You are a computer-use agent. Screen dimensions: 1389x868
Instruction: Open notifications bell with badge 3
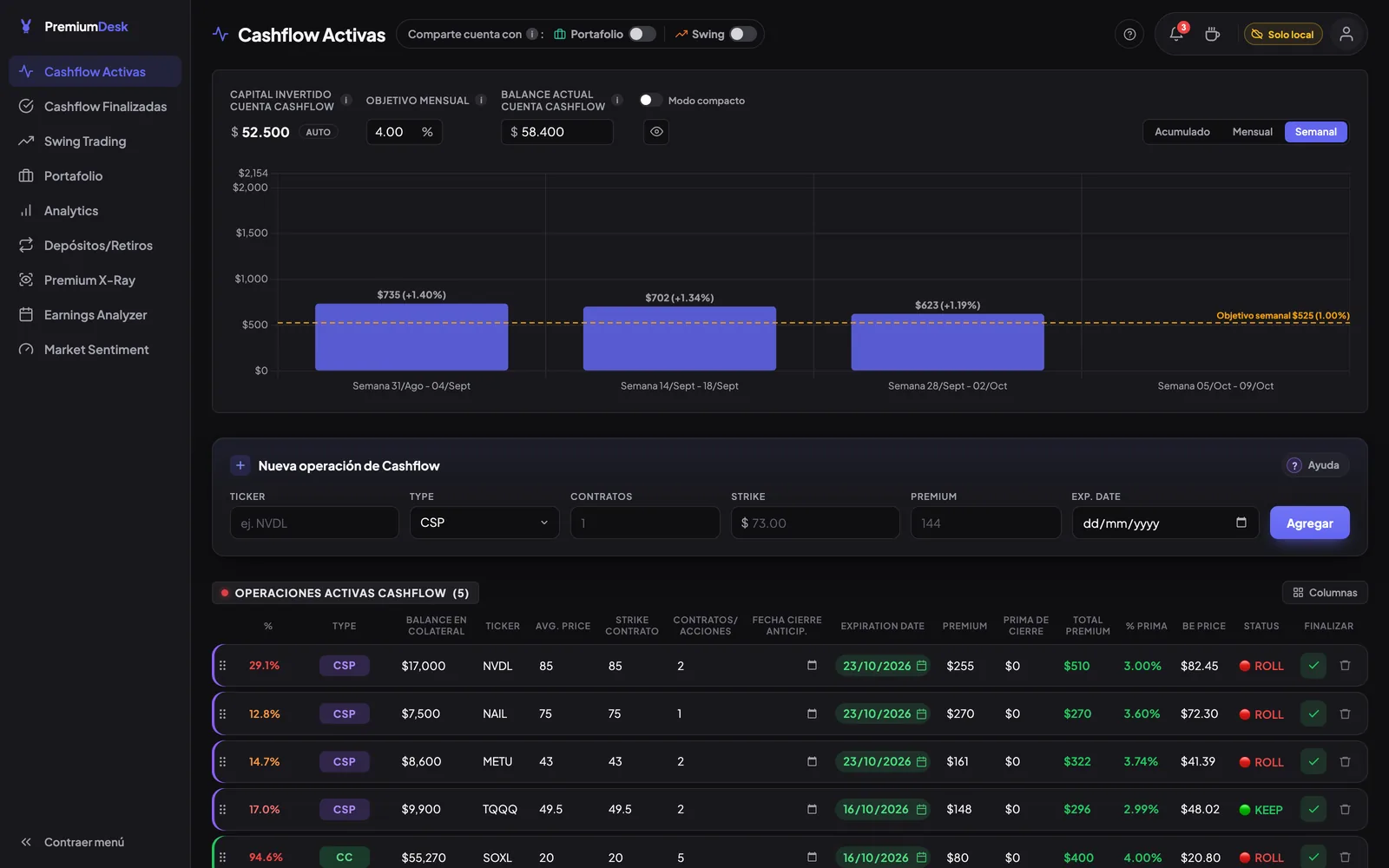point(1176,34)
